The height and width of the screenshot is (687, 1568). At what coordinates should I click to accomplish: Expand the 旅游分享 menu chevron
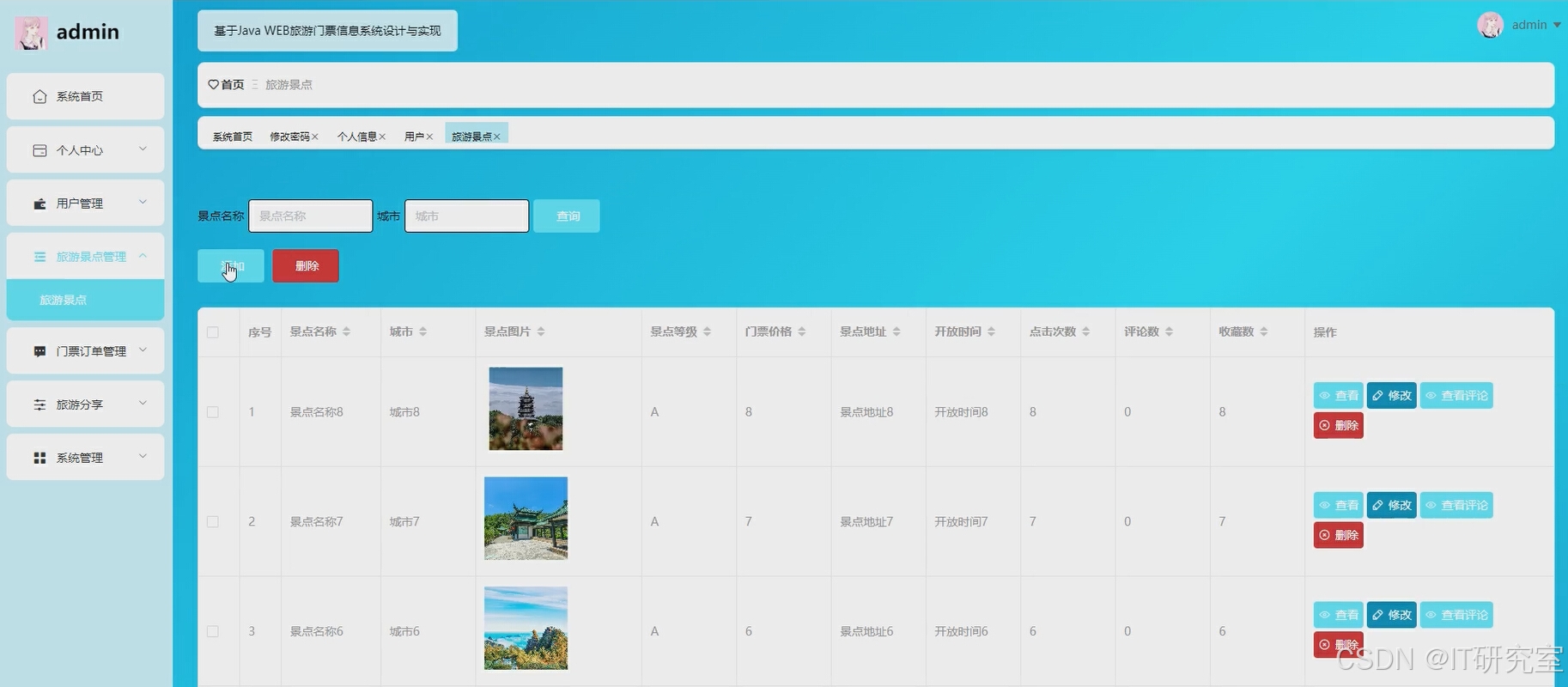143,404
